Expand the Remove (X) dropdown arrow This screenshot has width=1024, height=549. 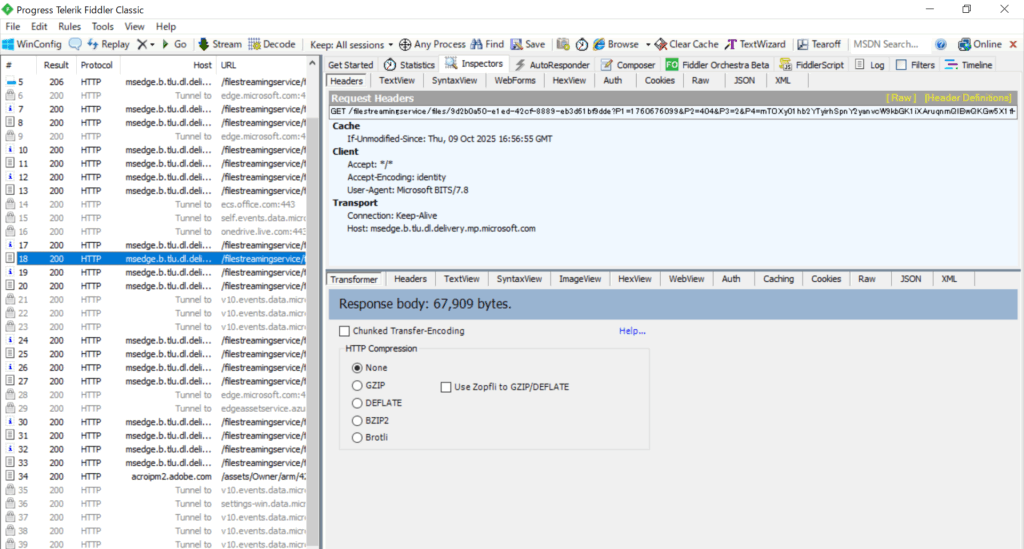pyautogui.click(x=152, y=45)
